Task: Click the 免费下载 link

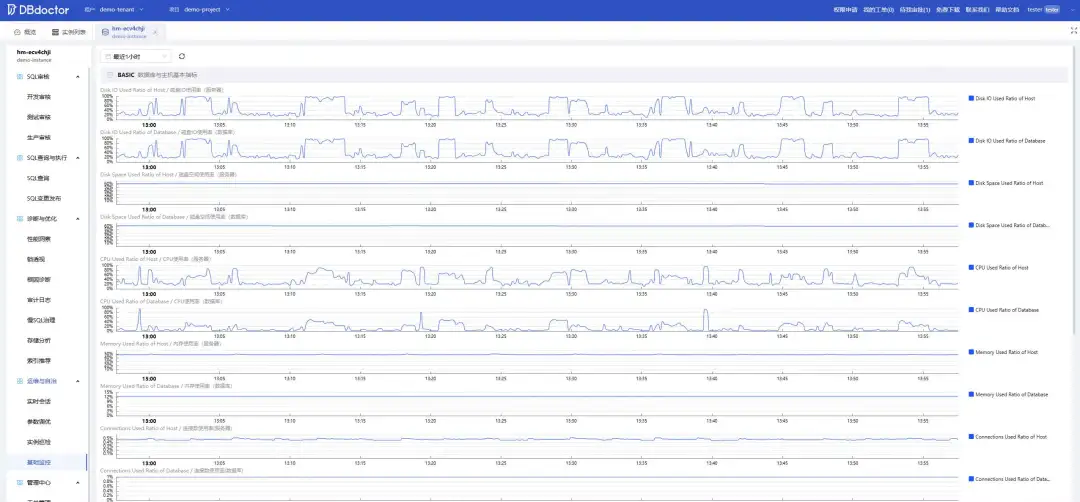Action: pyautogui.click(x=948, y=10)
